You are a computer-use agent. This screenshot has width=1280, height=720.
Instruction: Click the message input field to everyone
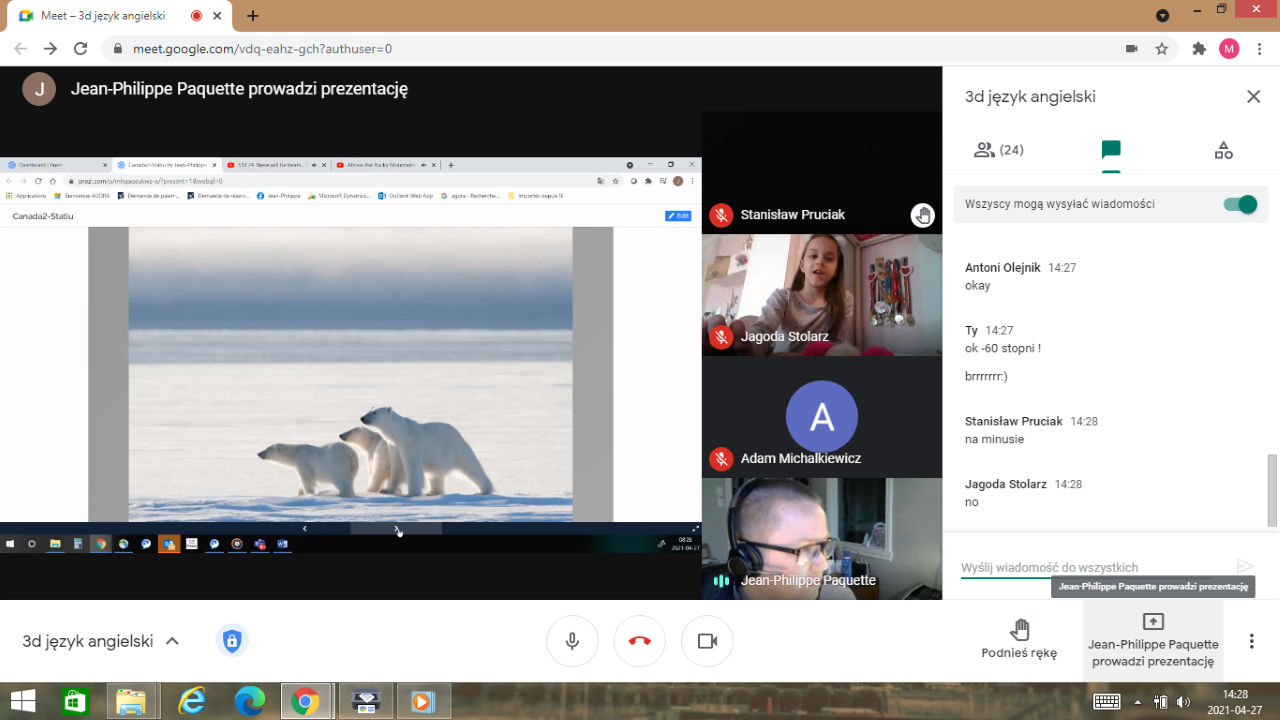click(1090, 567)
